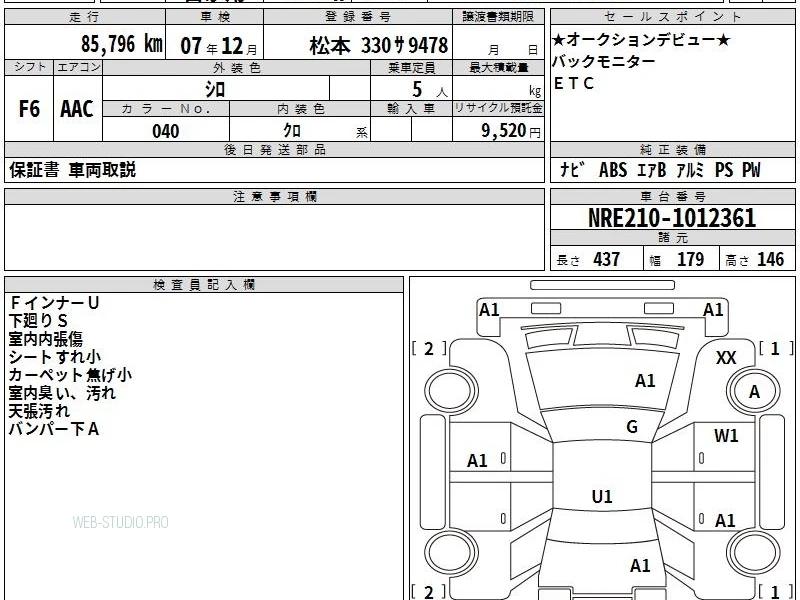Select the color number 040

click(x=166, y=132)
